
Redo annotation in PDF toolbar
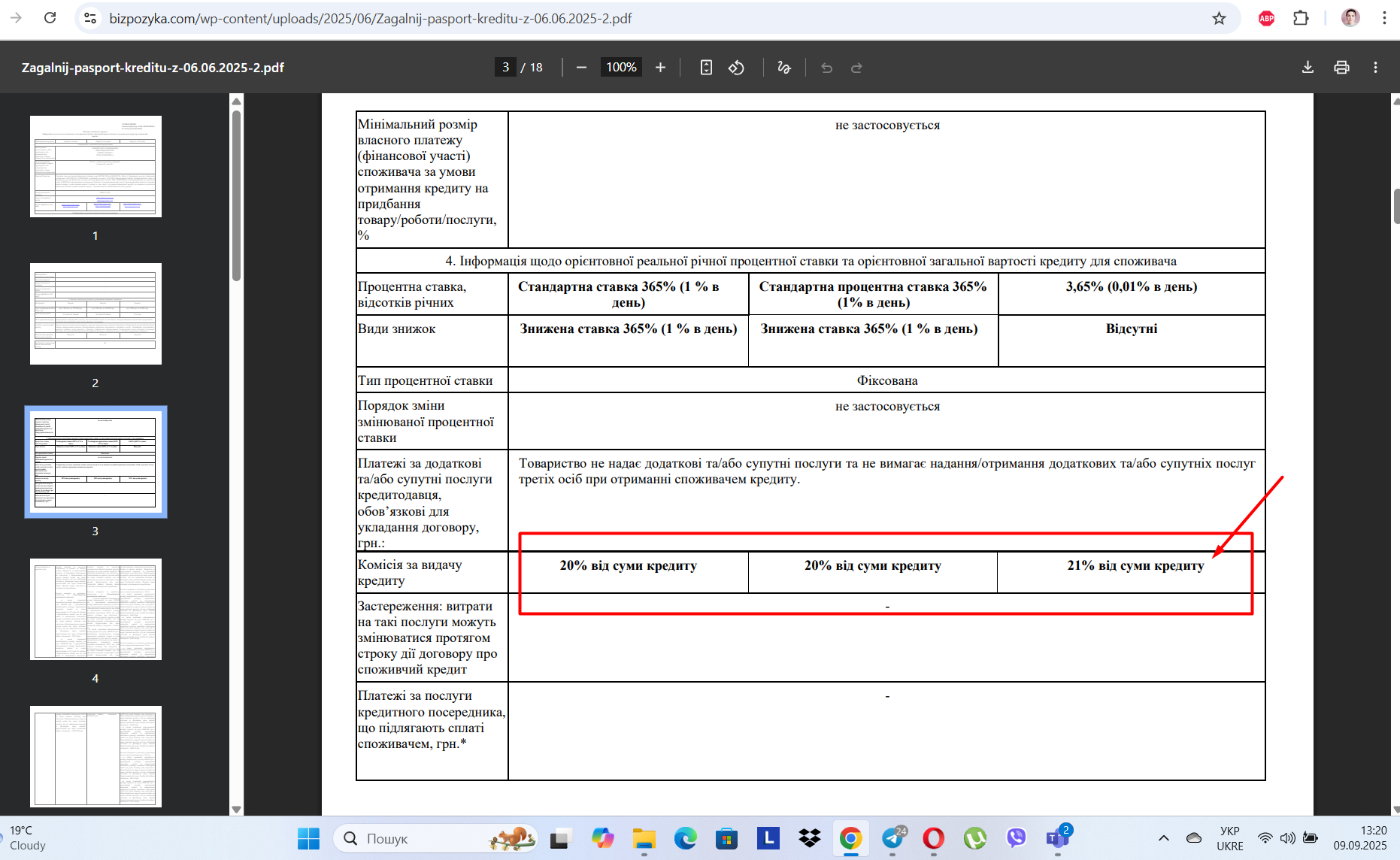point(856,68)
